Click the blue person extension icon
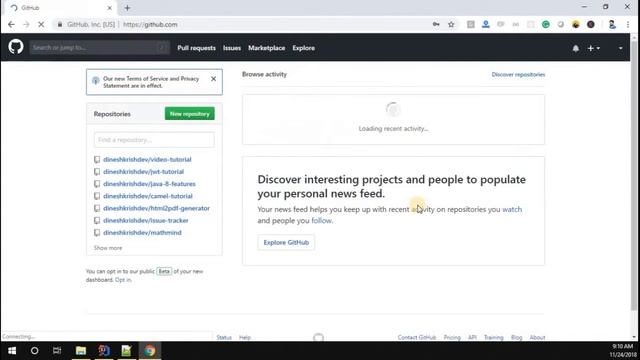640x360 pixels. tap(486, 24)
